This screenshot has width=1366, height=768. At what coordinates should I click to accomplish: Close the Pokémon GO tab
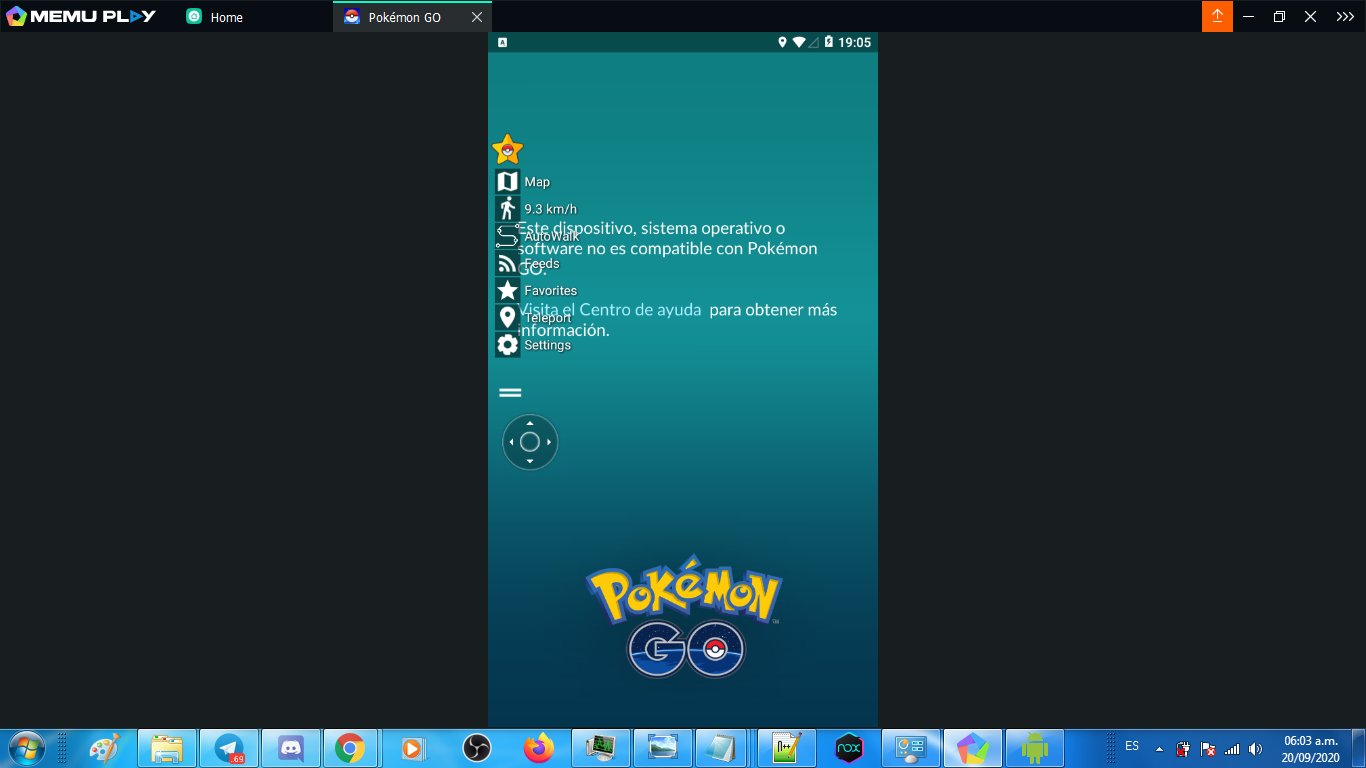(477, 17)
